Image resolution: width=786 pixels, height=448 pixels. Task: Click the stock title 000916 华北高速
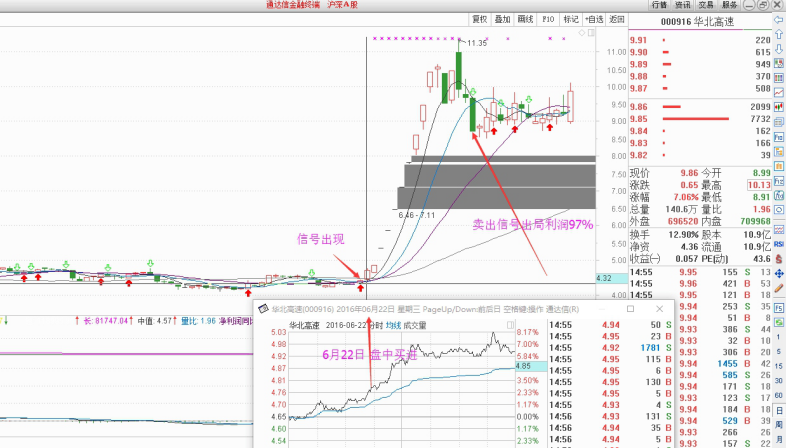tap(697, 22)
